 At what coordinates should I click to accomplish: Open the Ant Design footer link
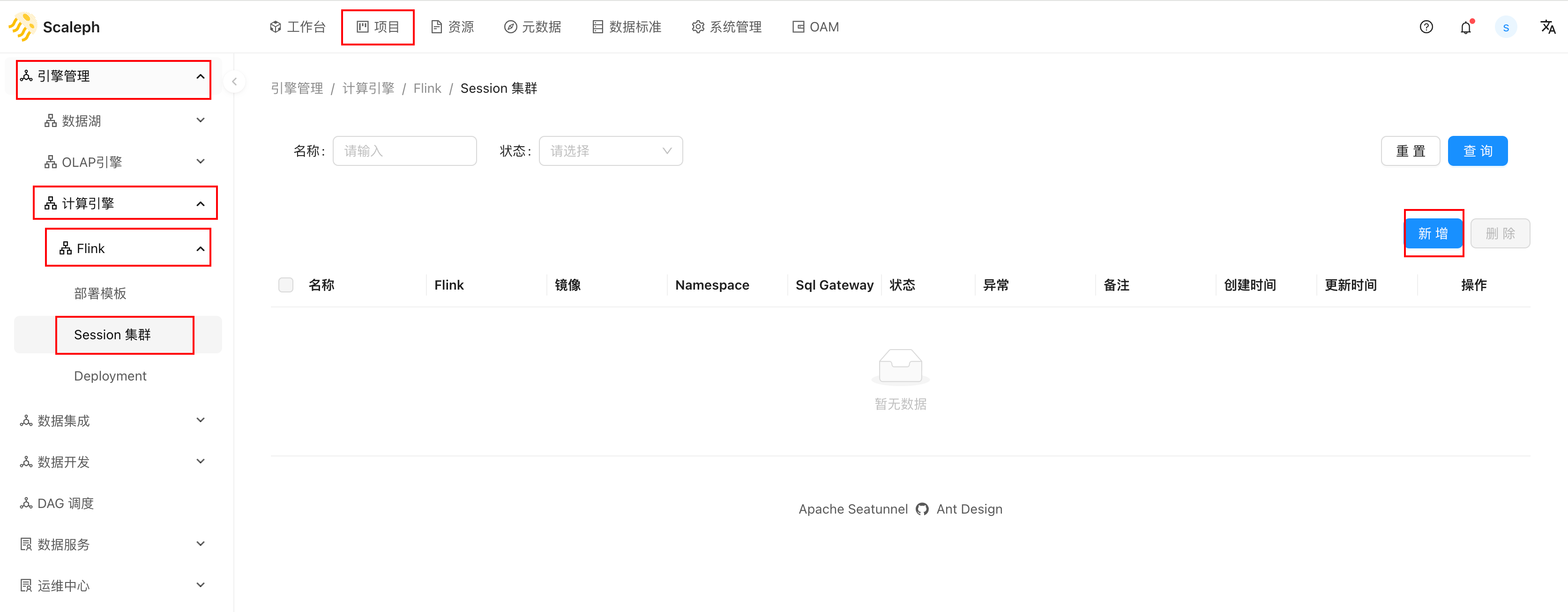[970, 509]
